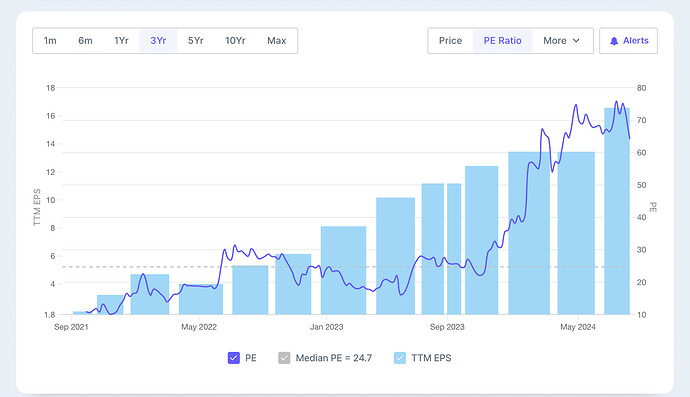This screenshot has height=397, width=690.
Task: Toggle the TTM EPS checkbox
Action: click(x=400, y=358)
